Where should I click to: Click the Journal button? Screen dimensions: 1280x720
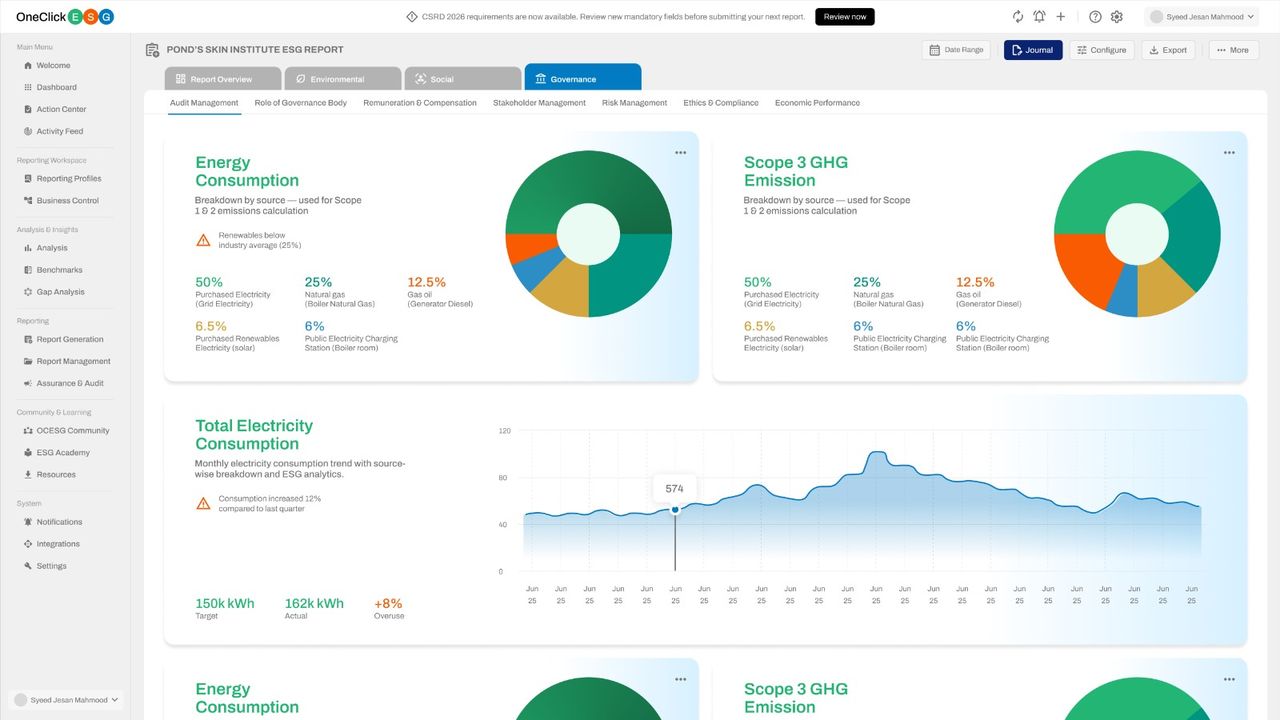[1033, 50]
